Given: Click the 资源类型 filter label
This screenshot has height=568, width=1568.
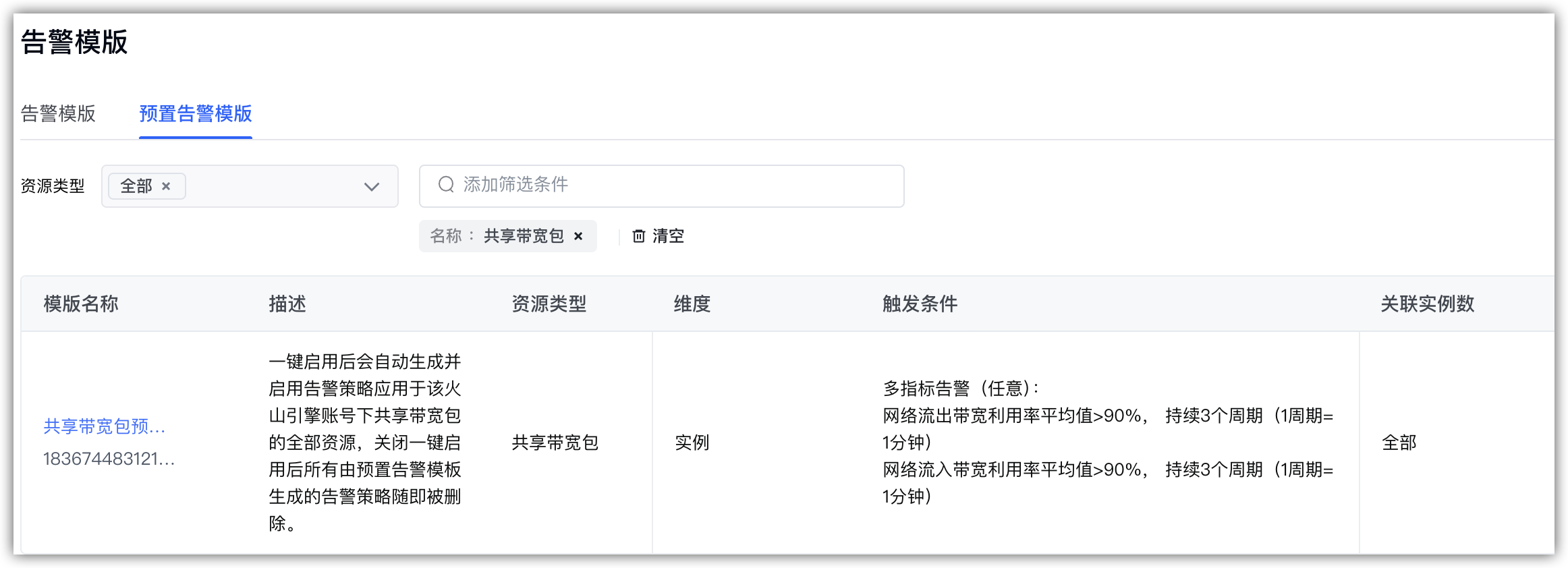Looking at the screenshot, I should tap(53, 186).
